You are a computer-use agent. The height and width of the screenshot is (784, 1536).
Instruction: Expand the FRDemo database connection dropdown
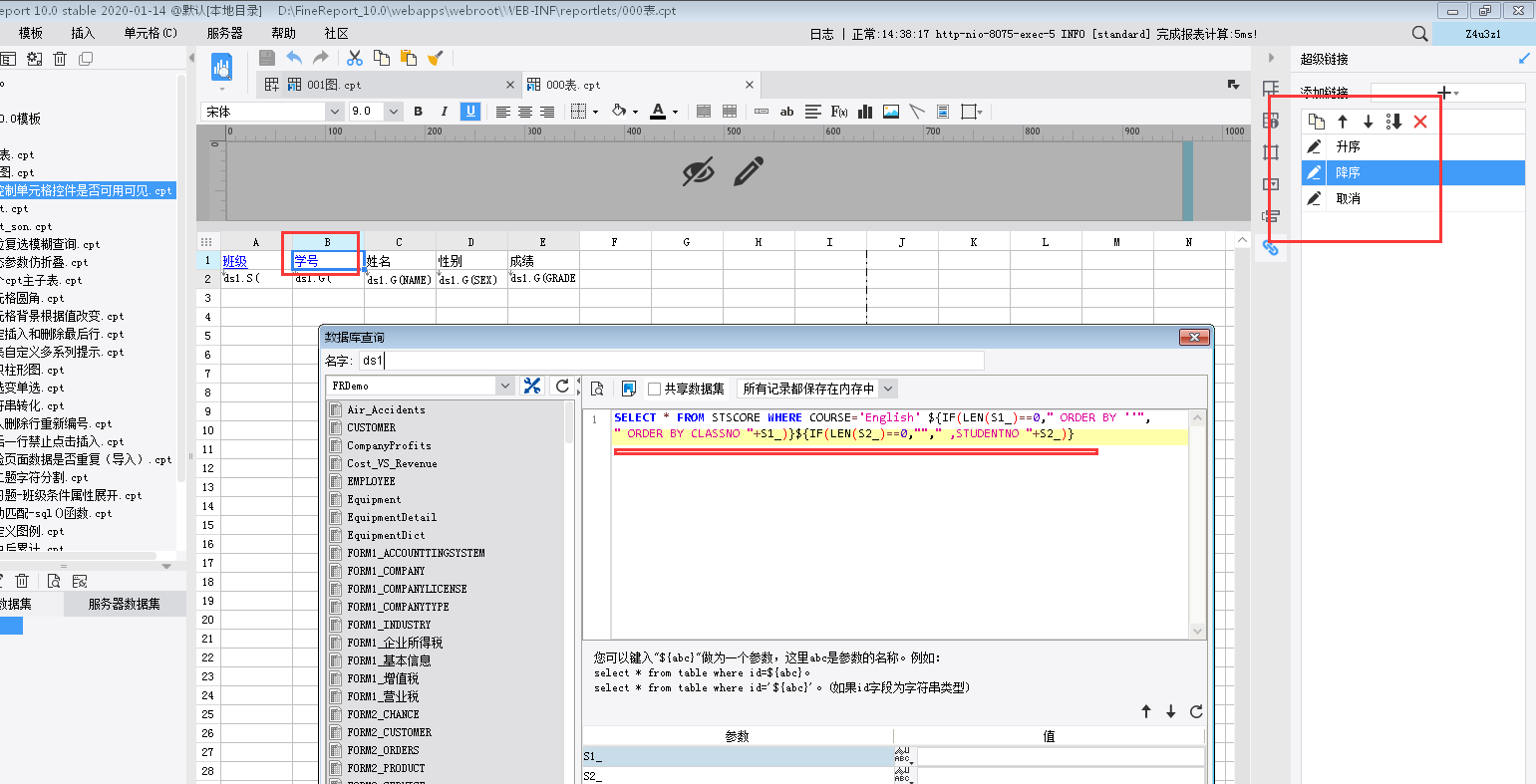[504, 387]
